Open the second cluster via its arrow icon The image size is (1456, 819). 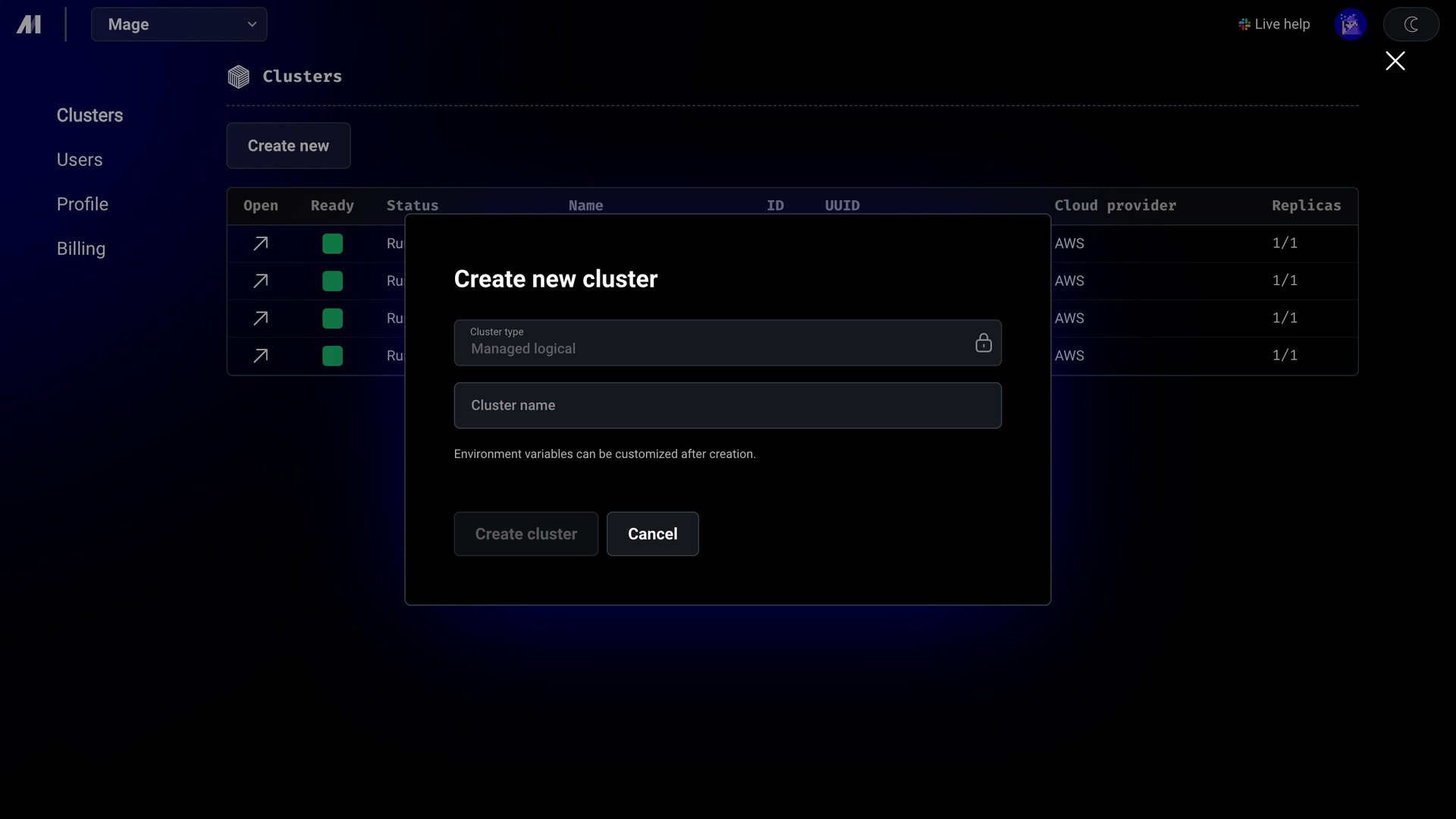[260, 281]
